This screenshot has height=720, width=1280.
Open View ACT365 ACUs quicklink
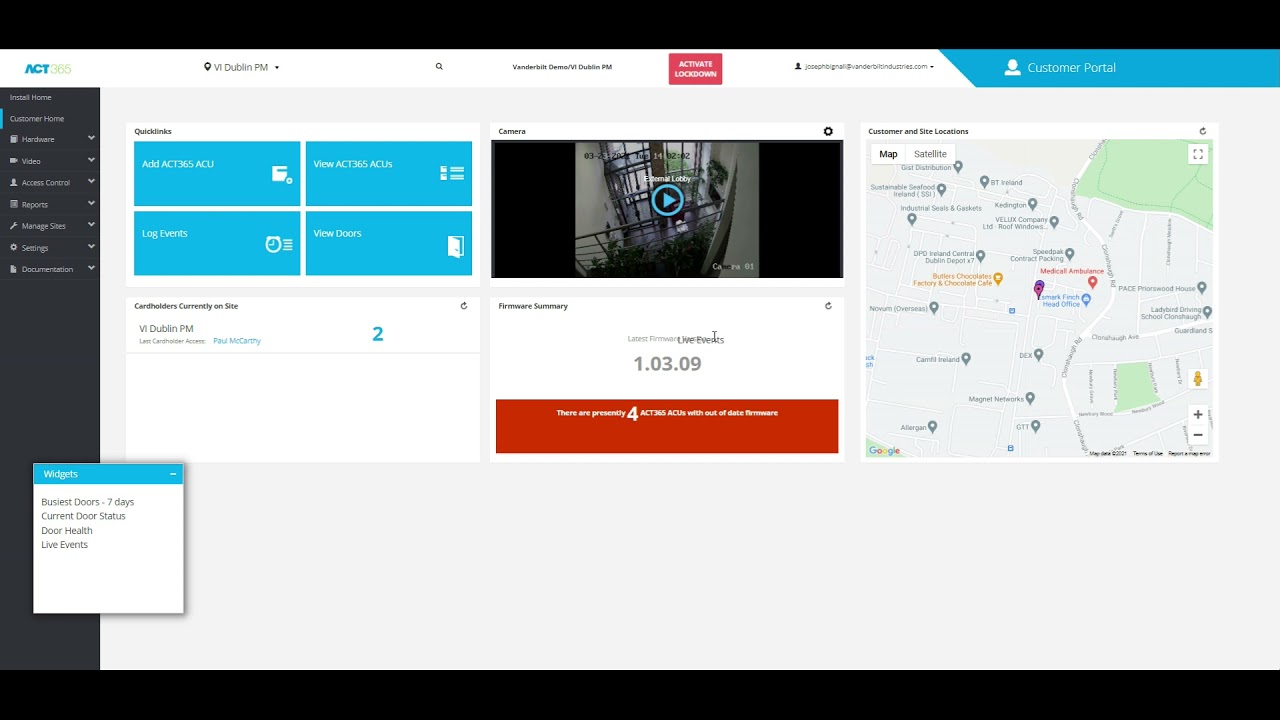(x=389, y=174)
